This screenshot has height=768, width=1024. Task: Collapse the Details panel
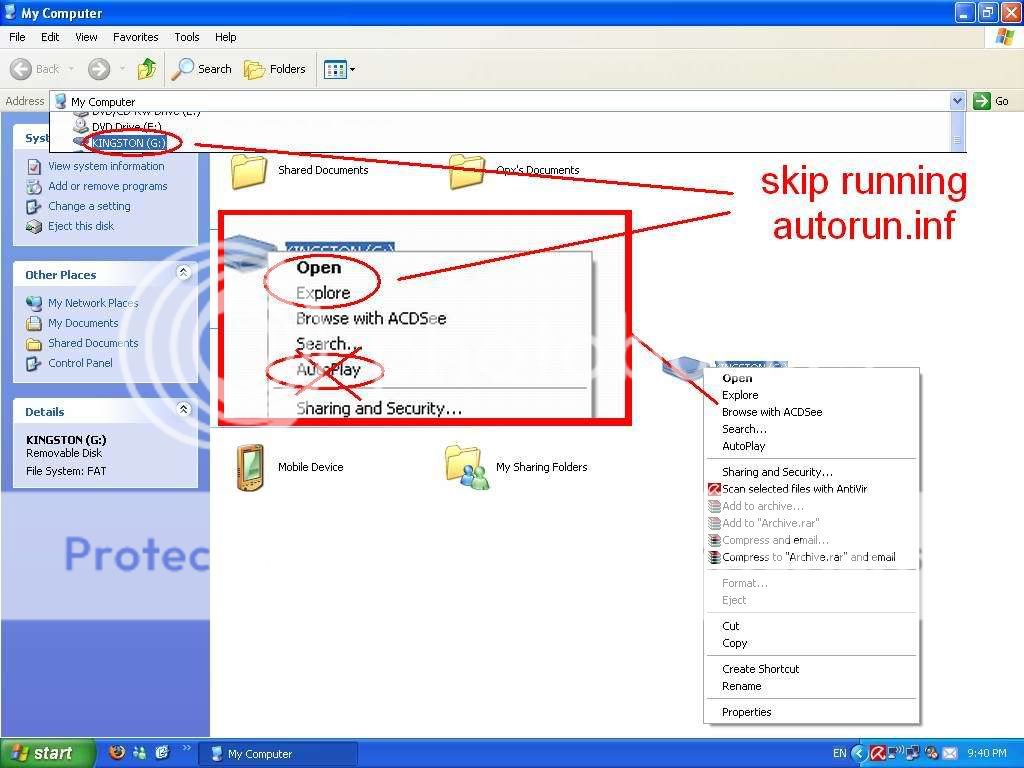(x=183, y=410)
